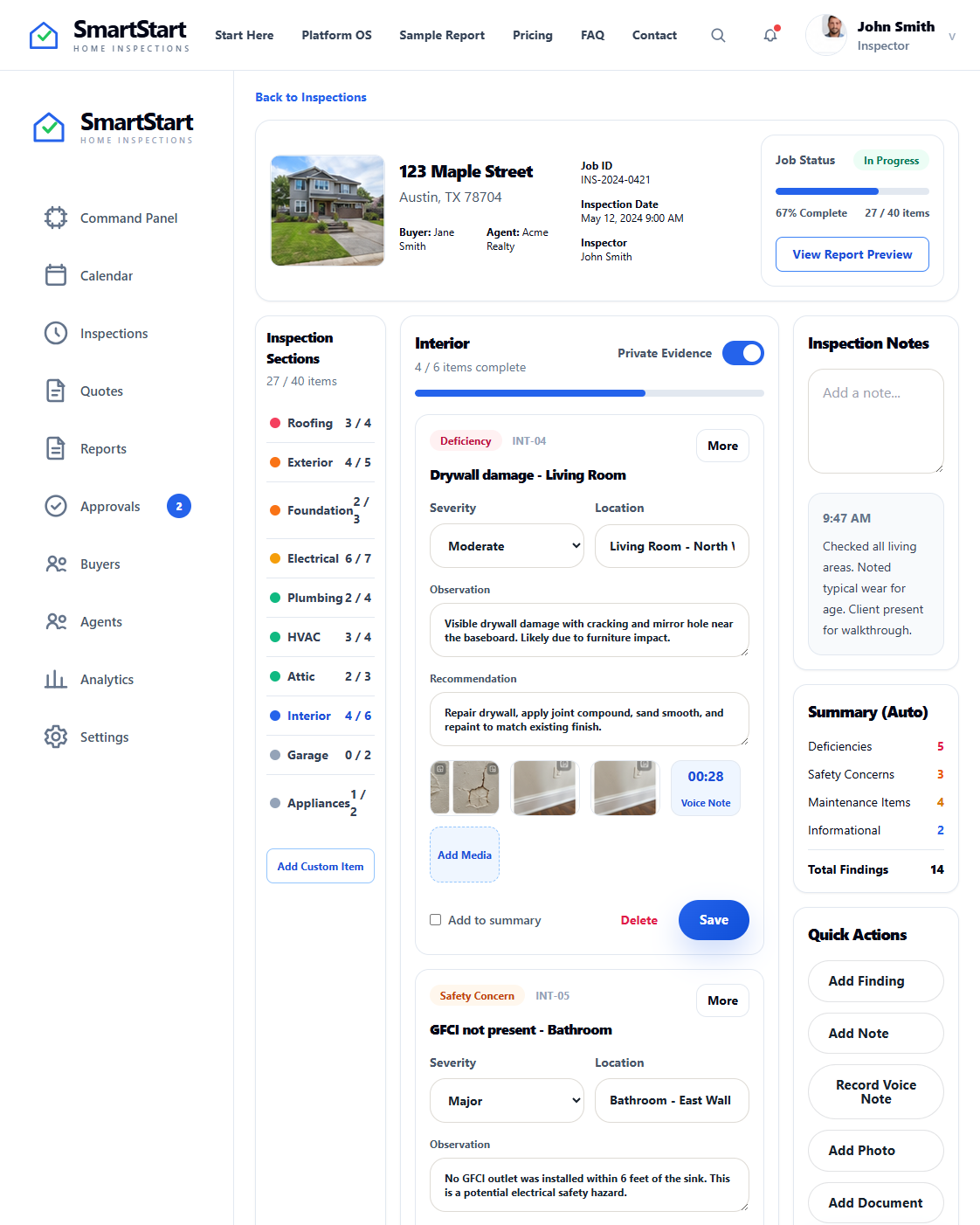
Task: Click the Add Custom Item button
Action: (x=321, y=866)
